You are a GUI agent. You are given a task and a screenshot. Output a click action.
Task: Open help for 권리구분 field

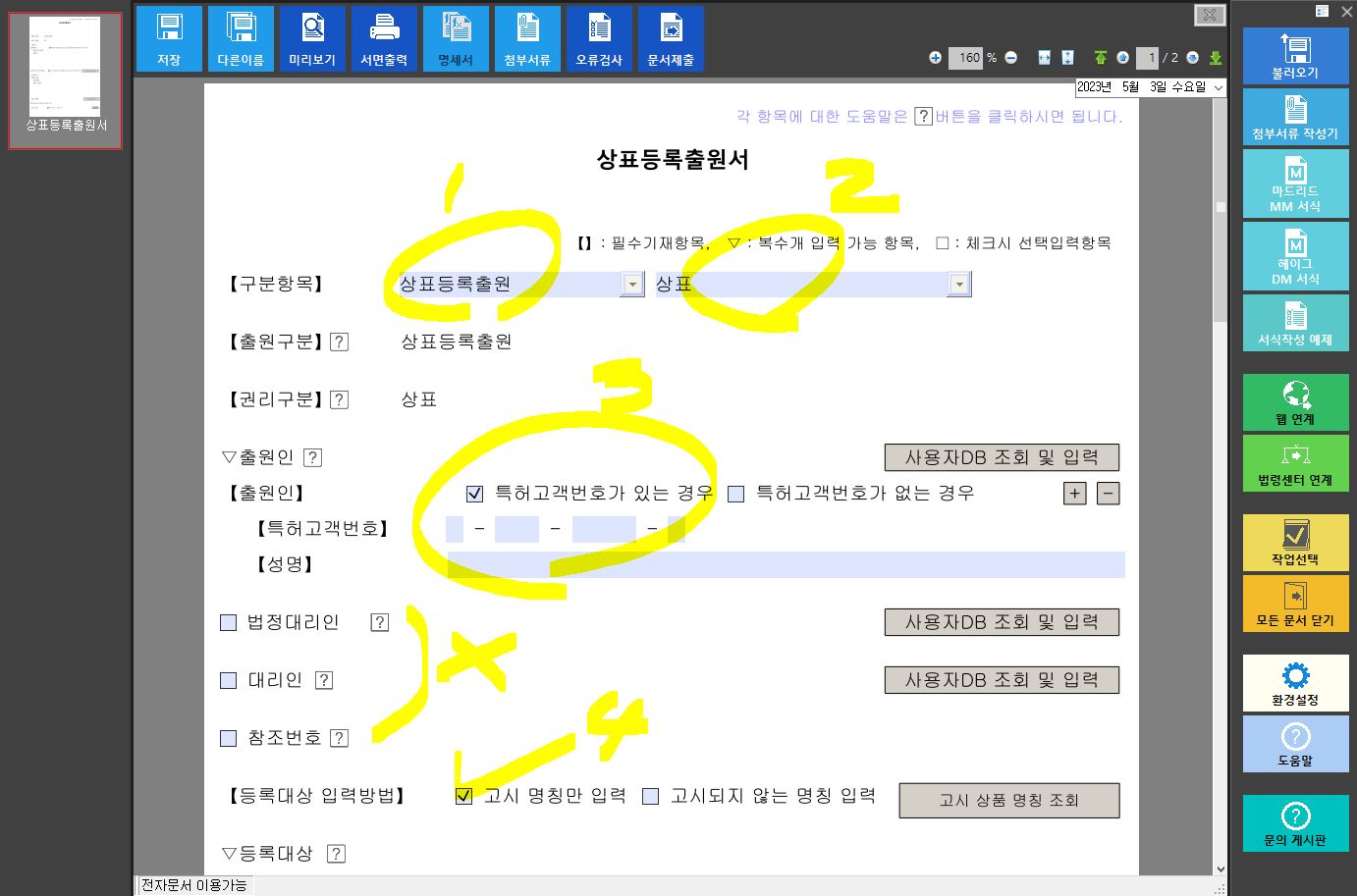(339, 399)
